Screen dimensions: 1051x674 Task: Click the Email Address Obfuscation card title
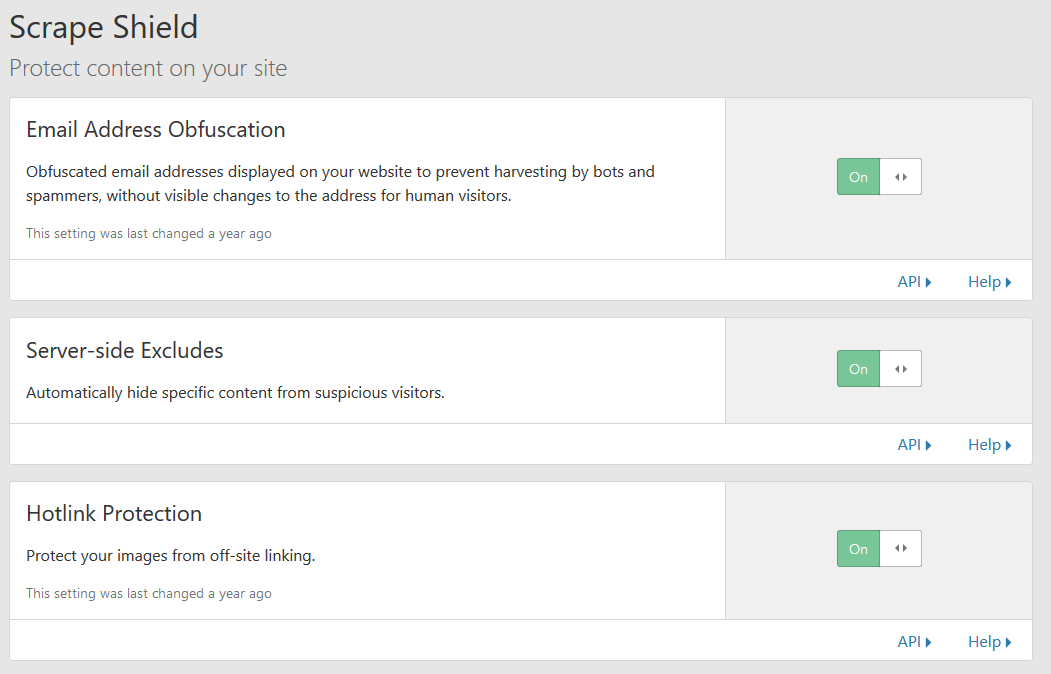tap(156, 130)
